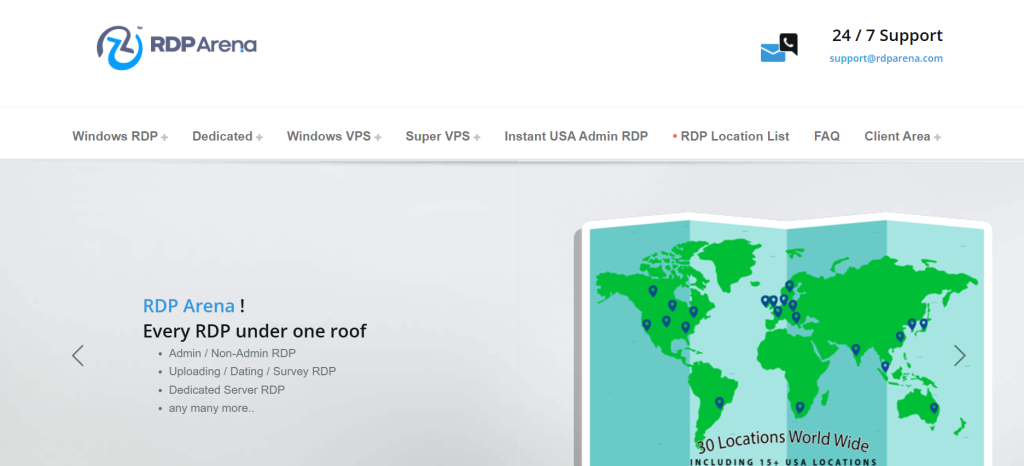Select the Uploading / Dating / Survey RDP bullet
The width and height of the screenshot is (1024, 466).
(252, 371)
